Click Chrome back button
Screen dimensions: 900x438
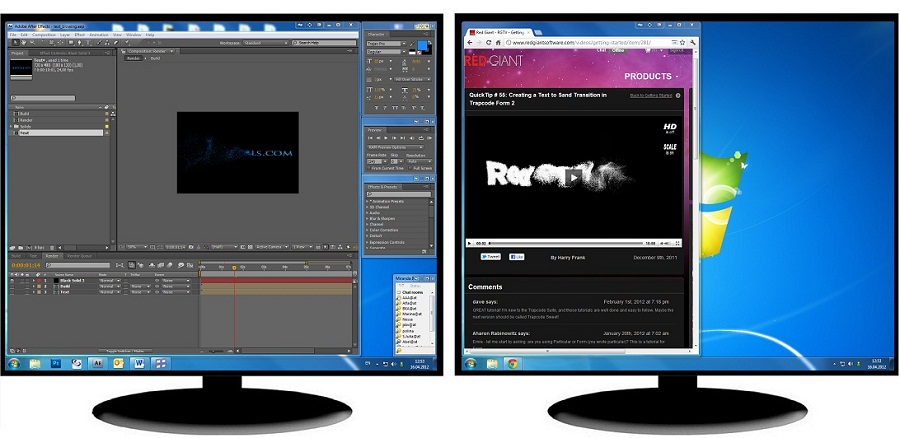(x=470, y=42)
